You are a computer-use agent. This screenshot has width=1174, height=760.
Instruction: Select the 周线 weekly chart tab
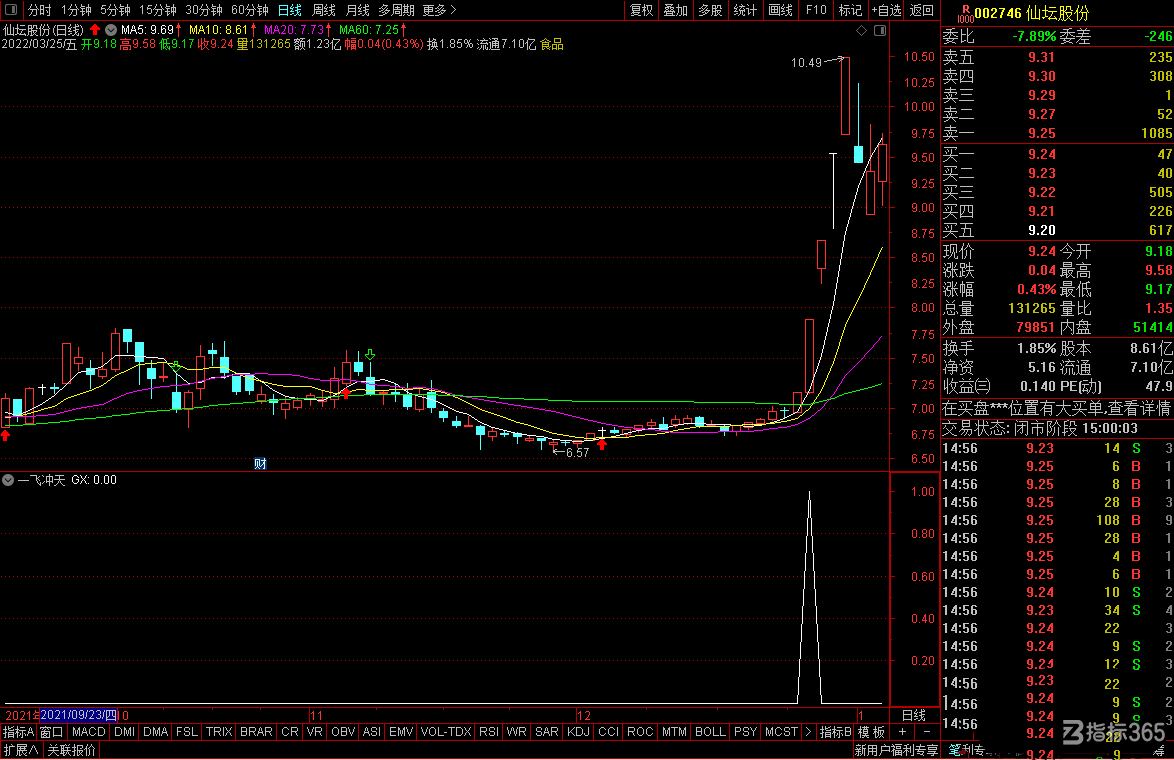[323, 10]
